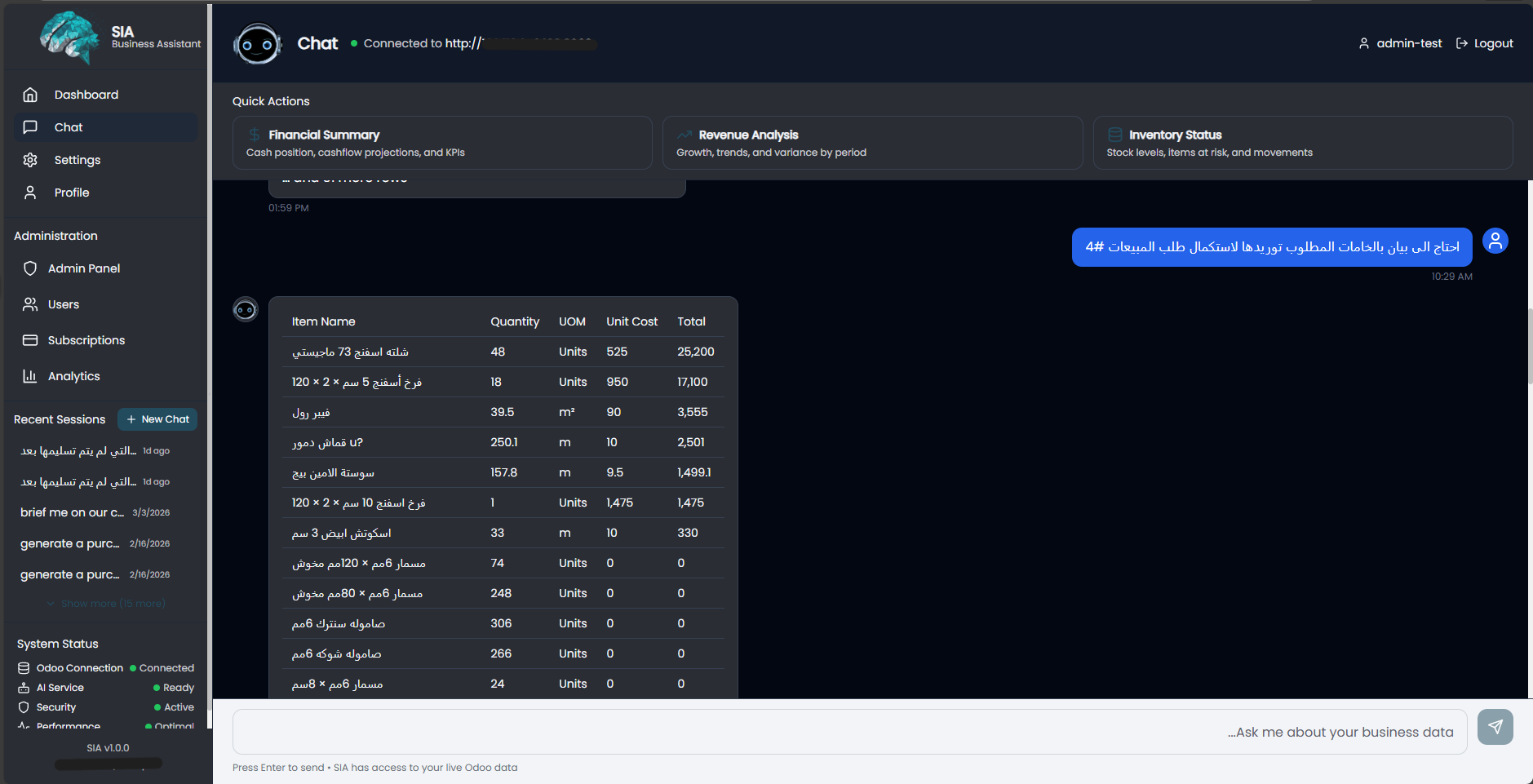Click the Users group icon
Viewport: 1533px width, 784px height.
[x=30, y=304]
